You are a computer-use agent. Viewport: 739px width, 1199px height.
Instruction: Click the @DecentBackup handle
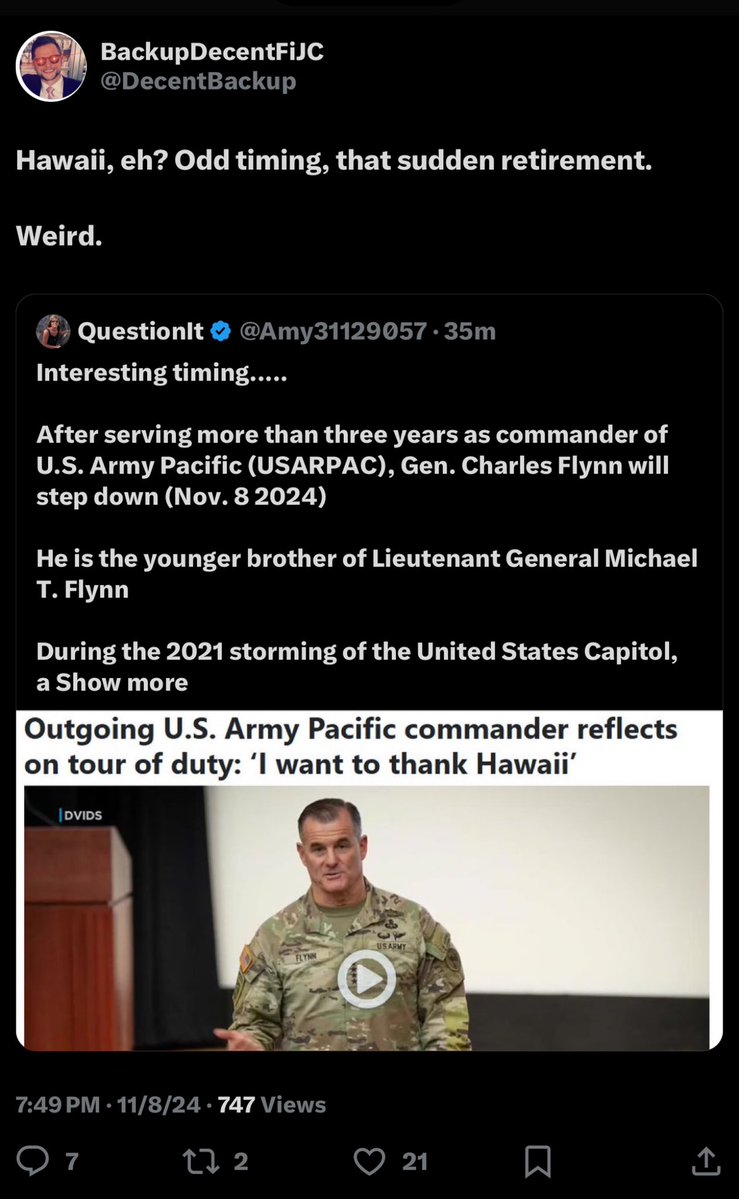coord(198,81)
